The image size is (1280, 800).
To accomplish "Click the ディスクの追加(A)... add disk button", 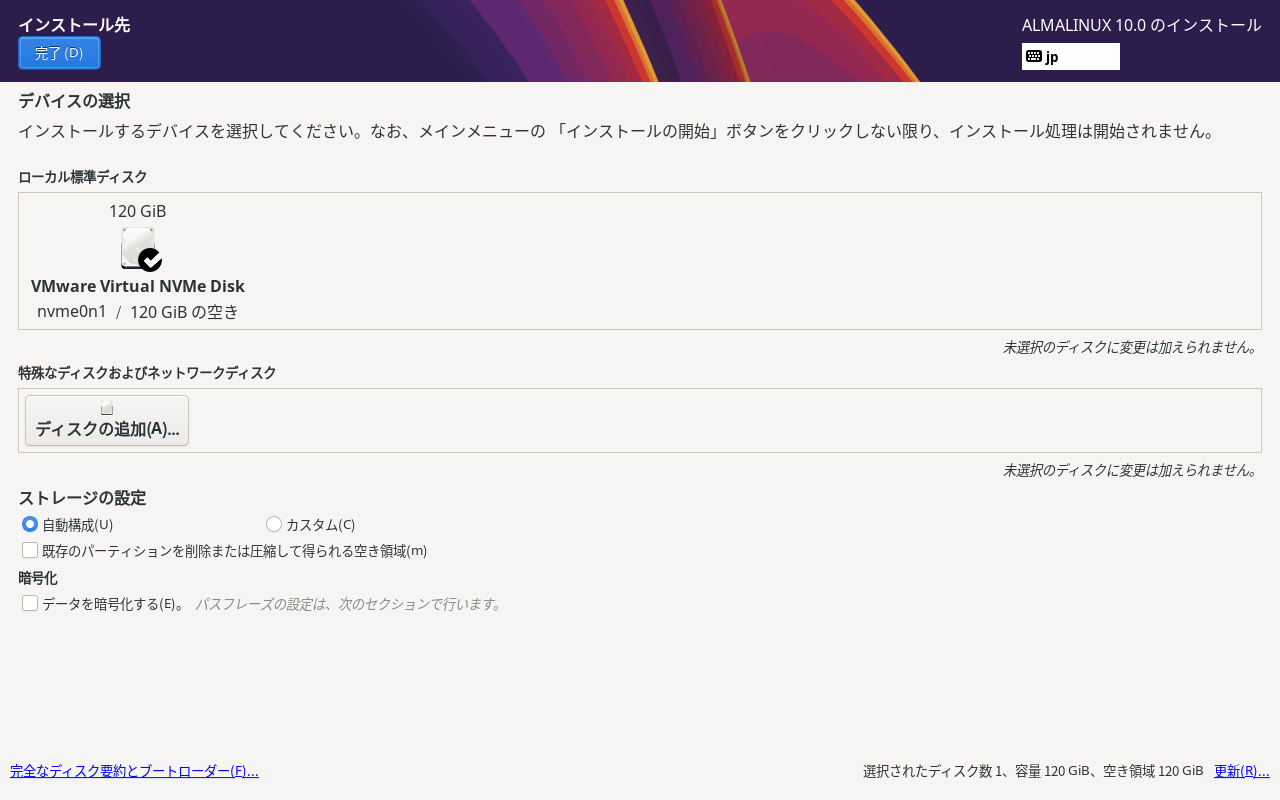I will [107, 420].
